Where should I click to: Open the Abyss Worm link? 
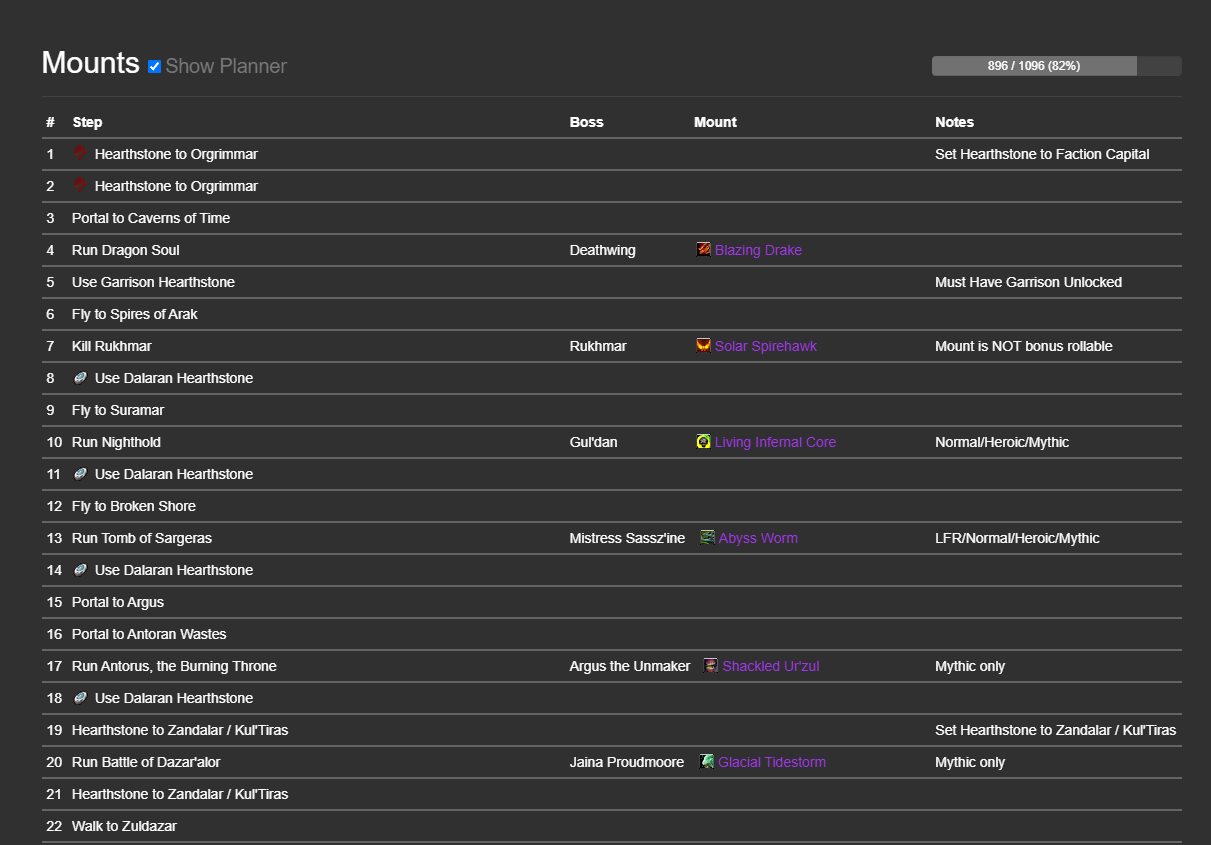click(x=758, y=538)
